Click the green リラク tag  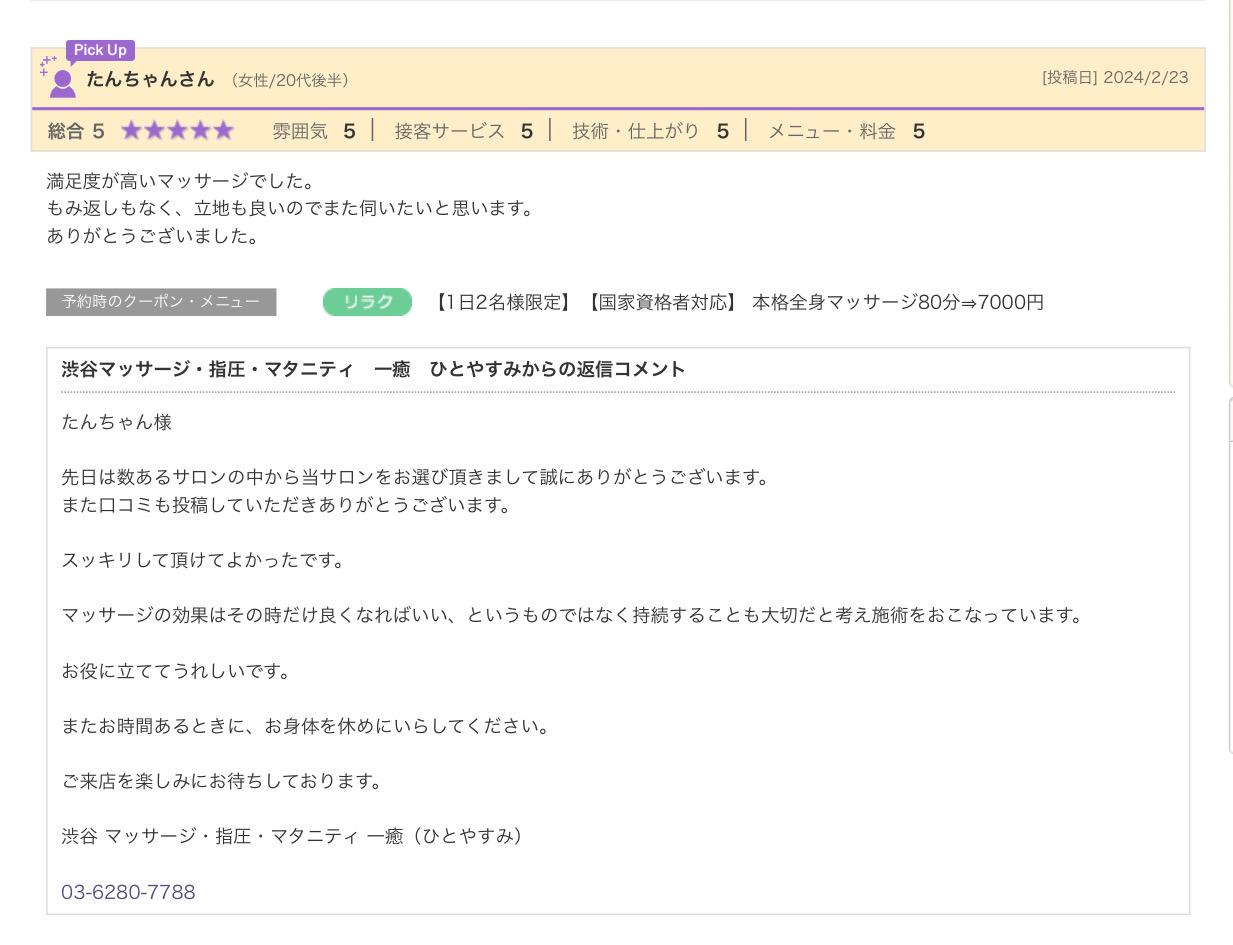pyautogui.click(x=367, y=302)
